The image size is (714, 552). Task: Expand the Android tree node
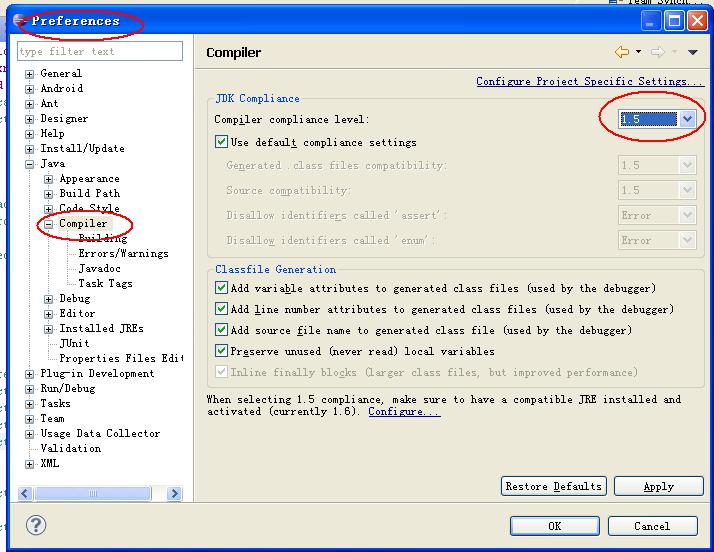[x=30, y=89]
